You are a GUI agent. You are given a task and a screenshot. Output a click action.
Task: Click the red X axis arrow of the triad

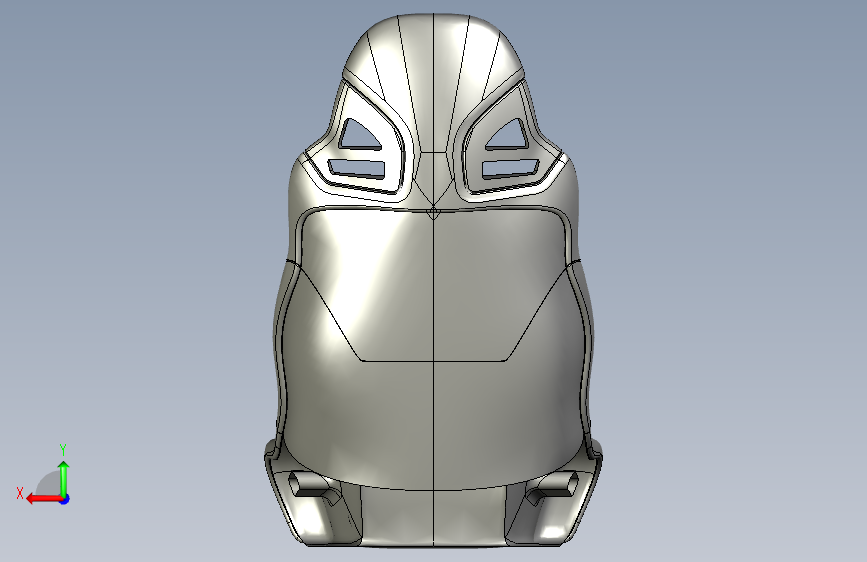(44, 499)
